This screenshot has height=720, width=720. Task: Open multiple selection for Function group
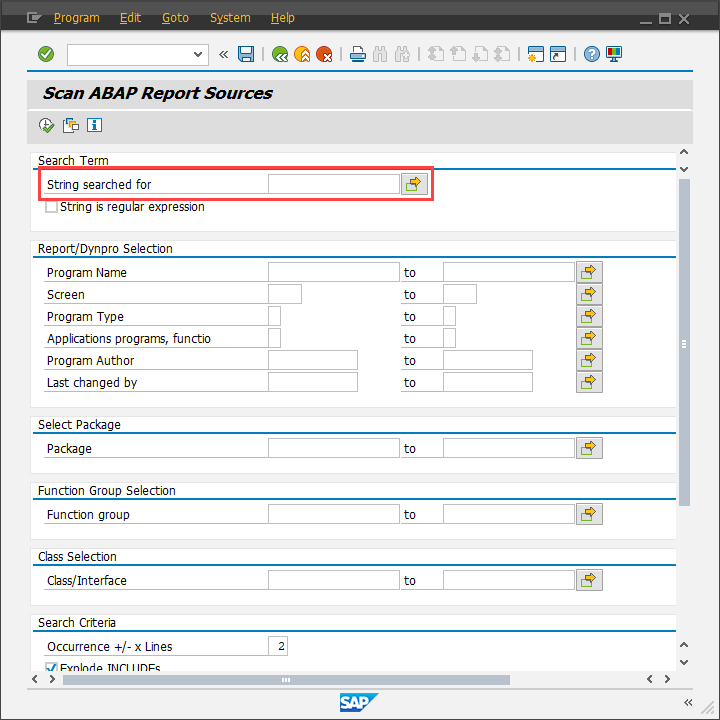589,514
